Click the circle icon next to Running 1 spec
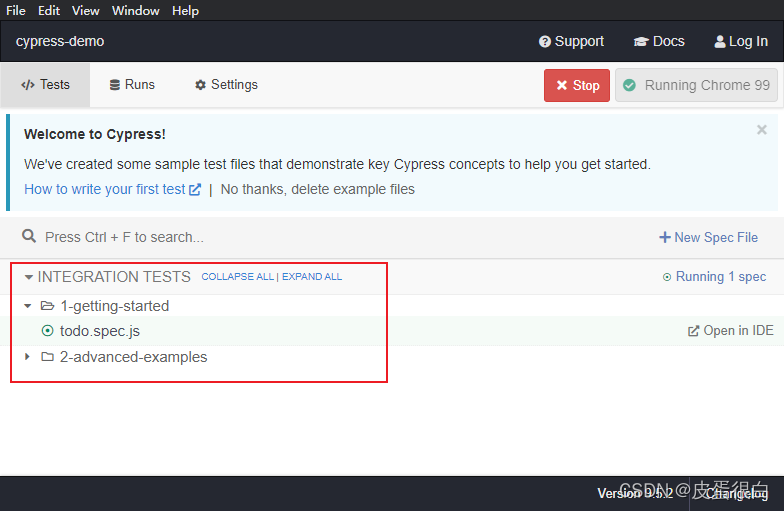The image size is (784, 511). 666,277
